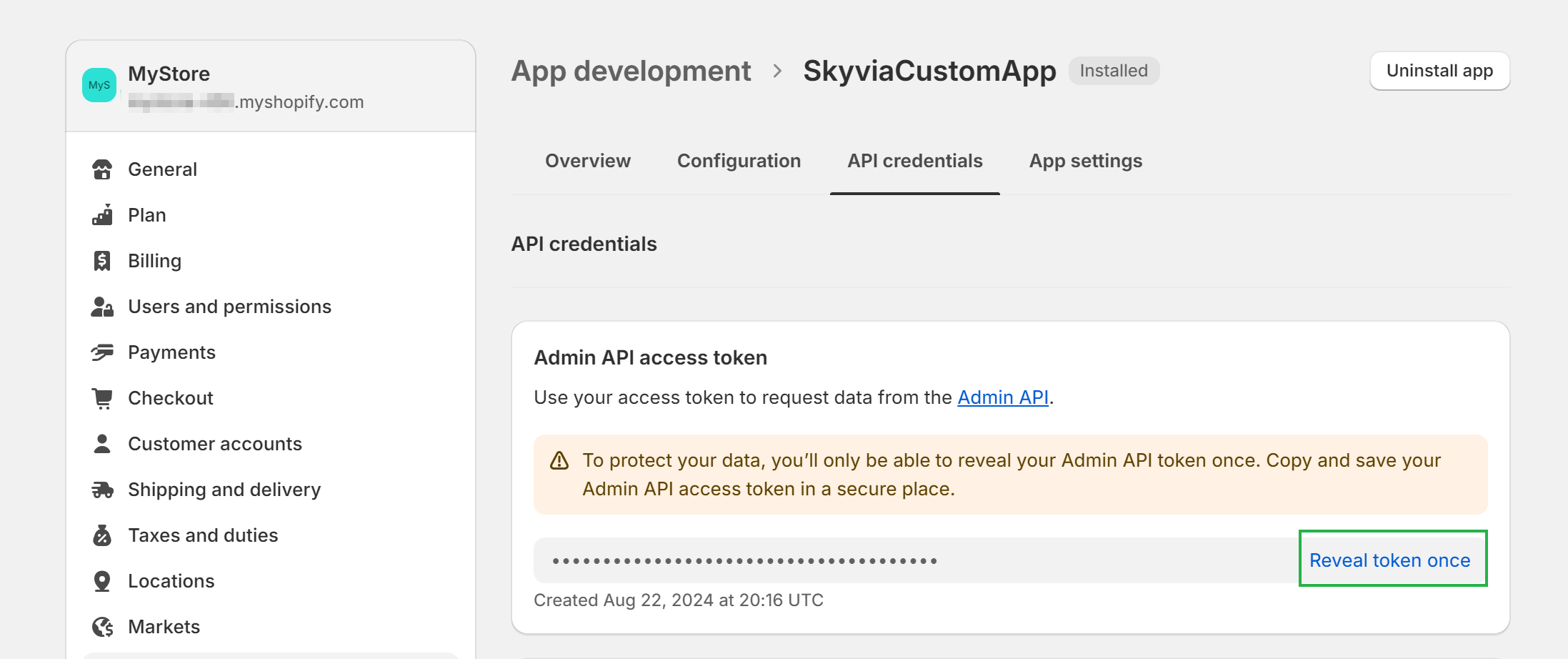
Task: Switch to the Configuration tab
Action: [x=739, y=161]
